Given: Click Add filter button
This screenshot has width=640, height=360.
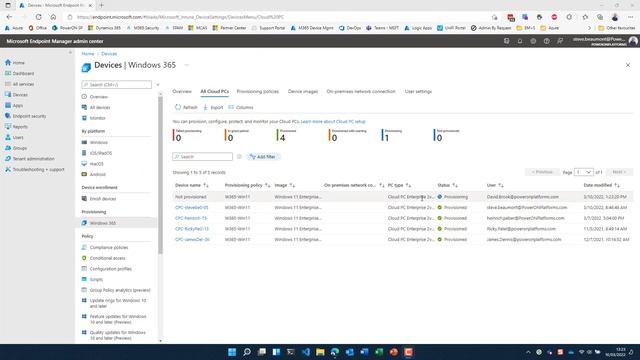Looking at the screenshot, I should tap(263, 157).
